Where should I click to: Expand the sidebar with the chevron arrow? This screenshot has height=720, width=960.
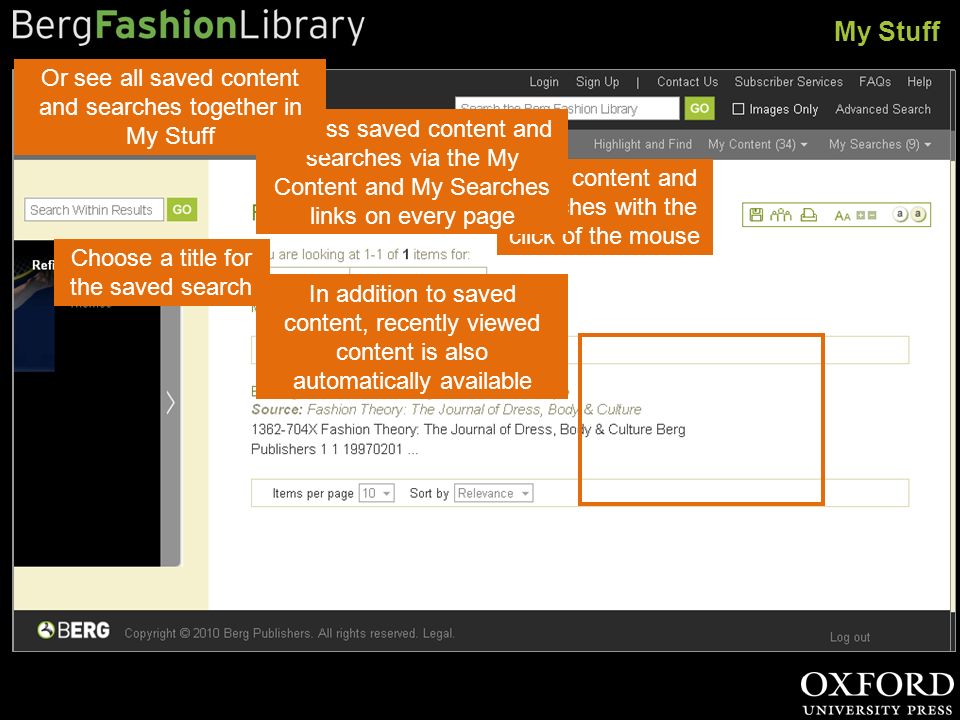(x=171, y=403)
